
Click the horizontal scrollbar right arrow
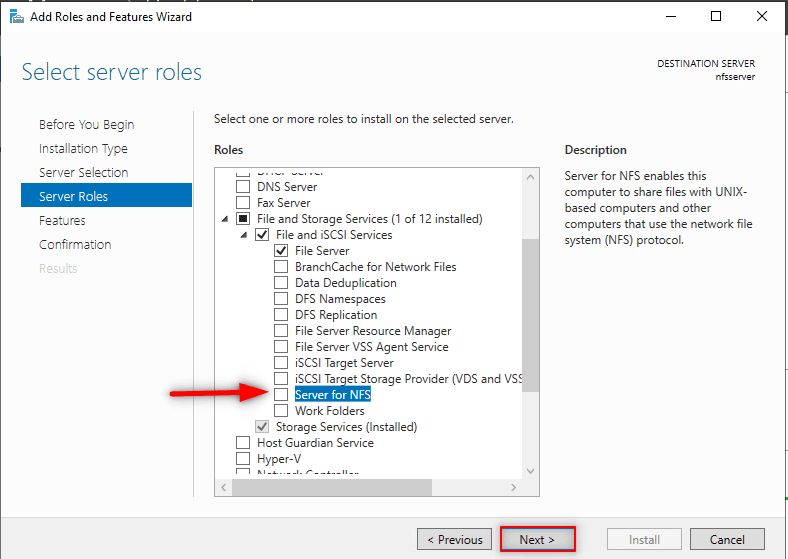click(513, 487)
